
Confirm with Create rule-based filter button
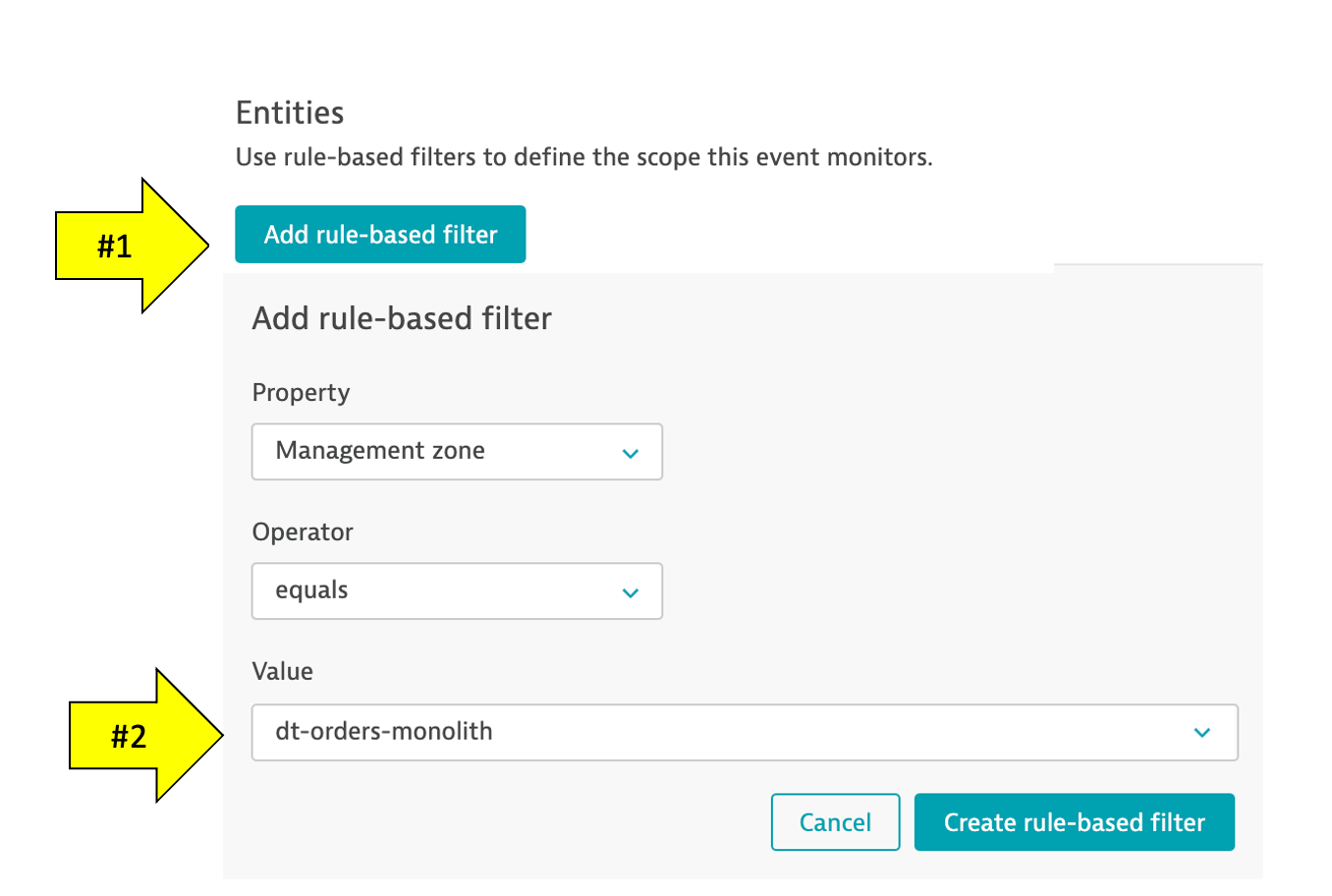click(1074, 822)
